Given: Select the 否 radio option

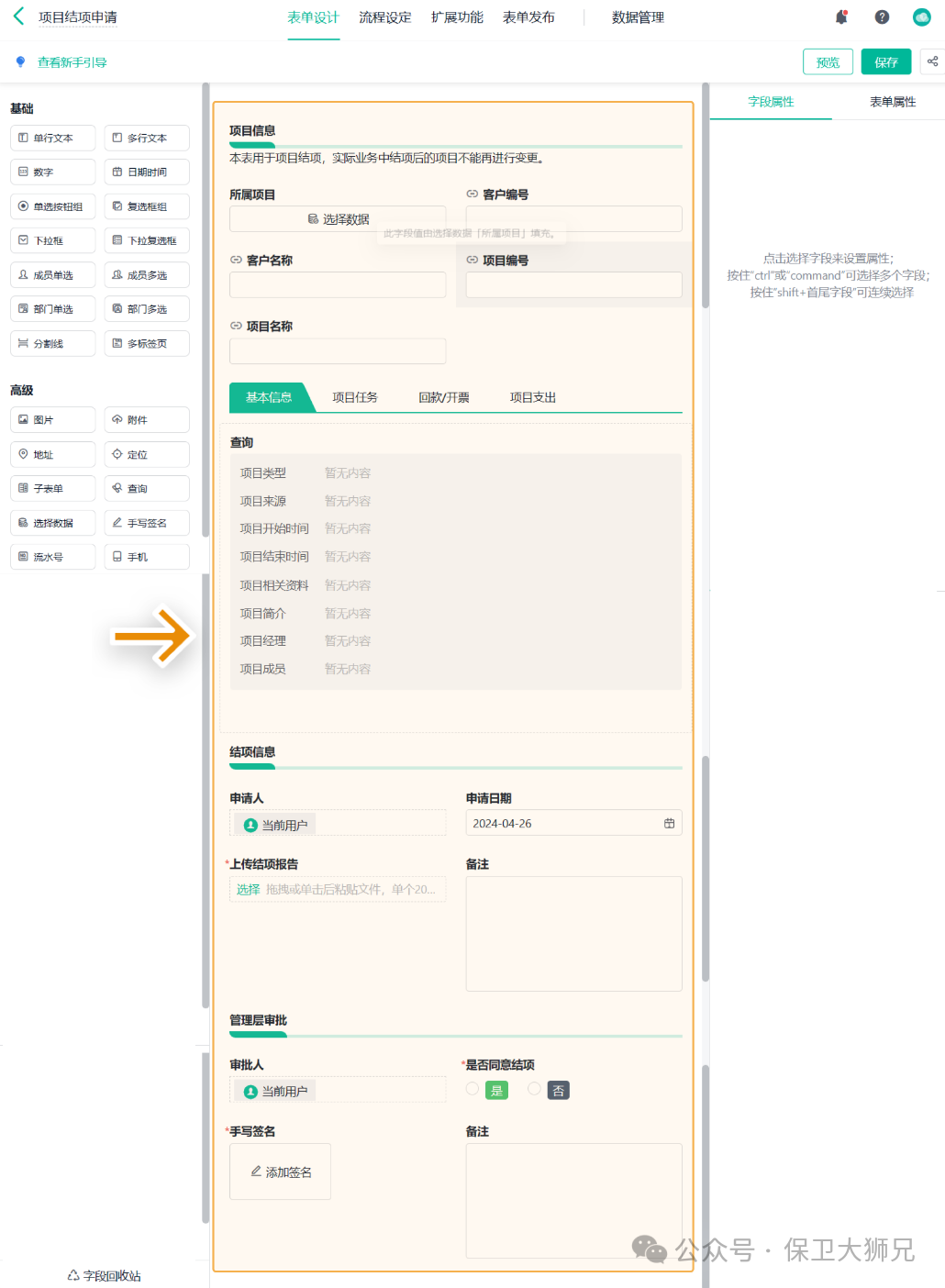Looking at the screenshot, I should [534, 1089].
